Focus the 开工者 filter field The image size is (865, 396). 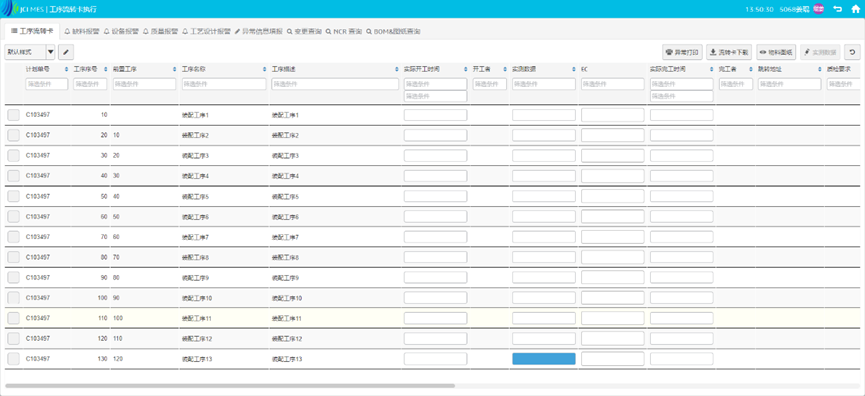[x=490, y=84]
